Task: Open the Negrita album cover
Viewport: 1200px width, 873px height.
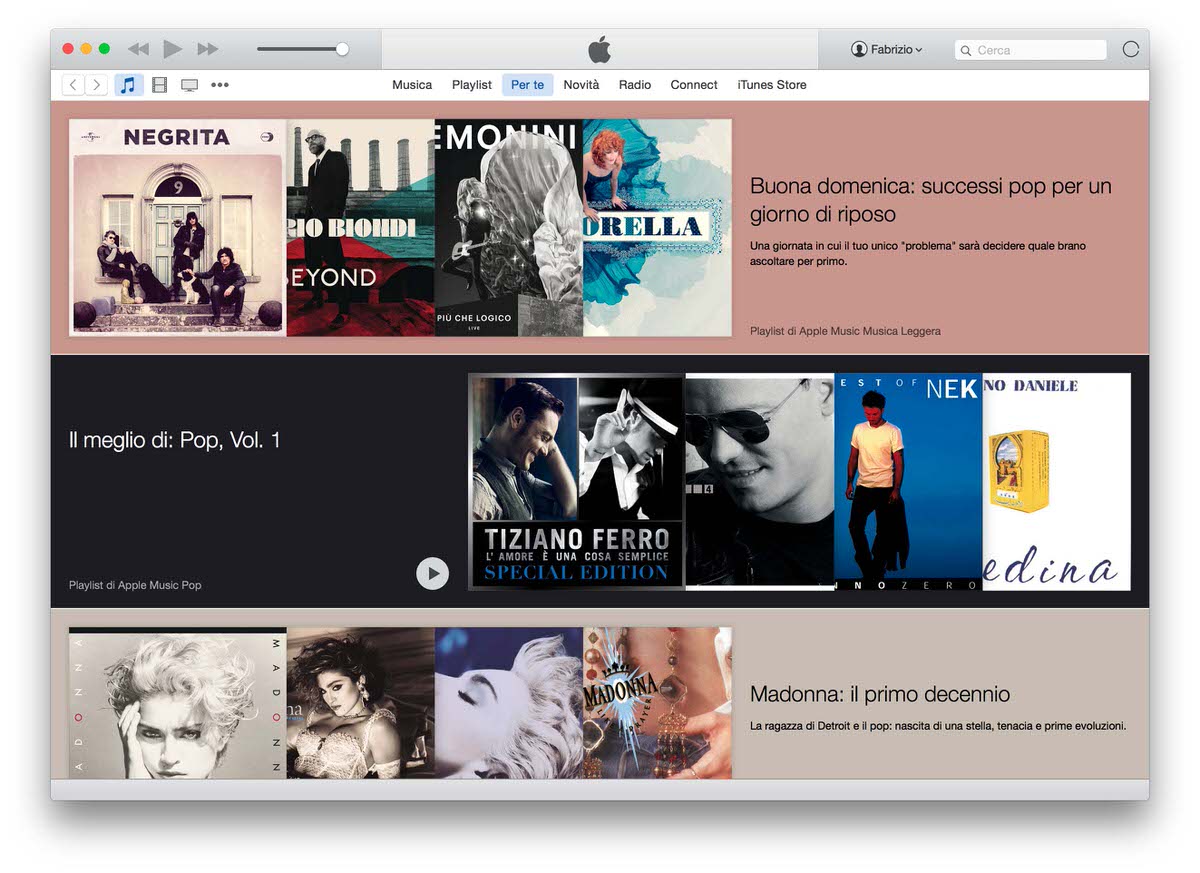Action: tap(177, 228)
